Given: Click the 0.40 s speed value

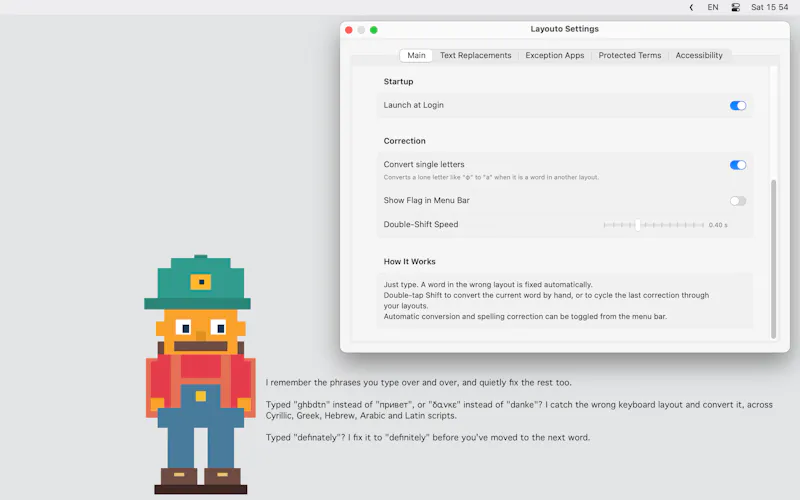Looking at the screenshot, I should [x=718, y=225].
